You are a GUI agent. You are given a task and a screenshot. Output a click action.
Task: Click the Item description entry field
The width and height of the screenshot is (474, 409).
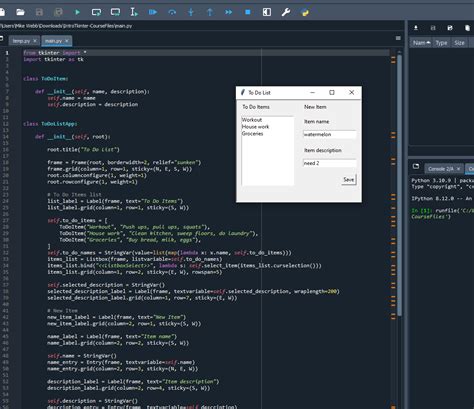click(x=329, y=163)
